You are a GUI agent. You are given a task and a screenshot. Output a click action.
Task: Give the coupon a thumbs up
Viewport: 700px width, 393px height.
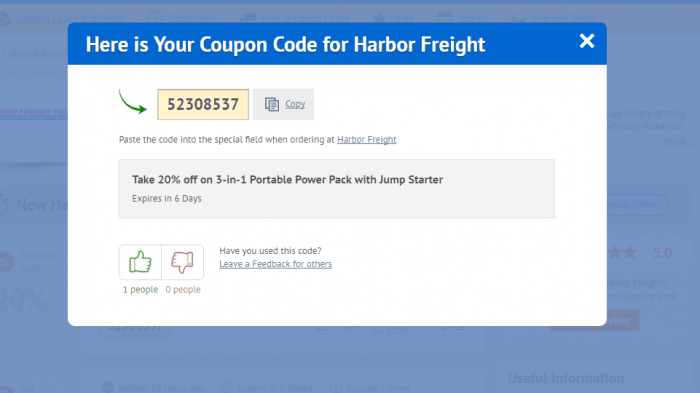tap(140, 262)
